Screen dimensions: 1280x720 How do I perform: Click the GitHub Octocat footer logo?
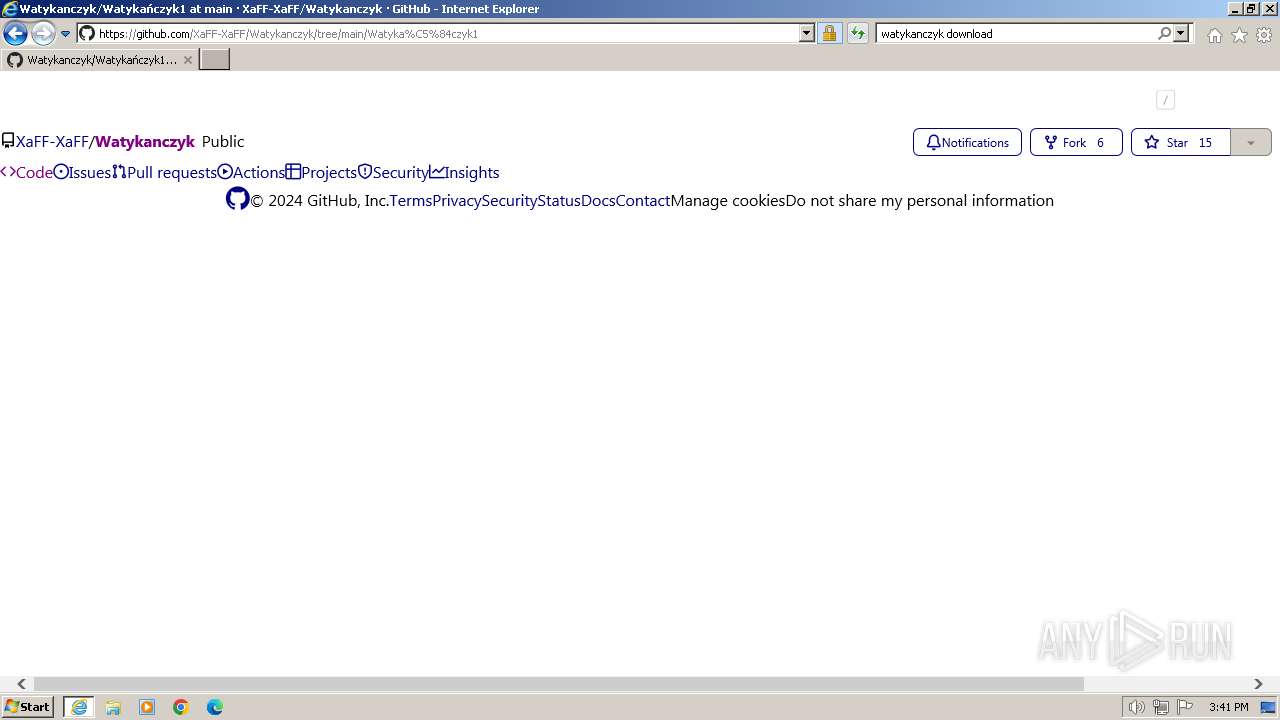(x=237, y=199)
